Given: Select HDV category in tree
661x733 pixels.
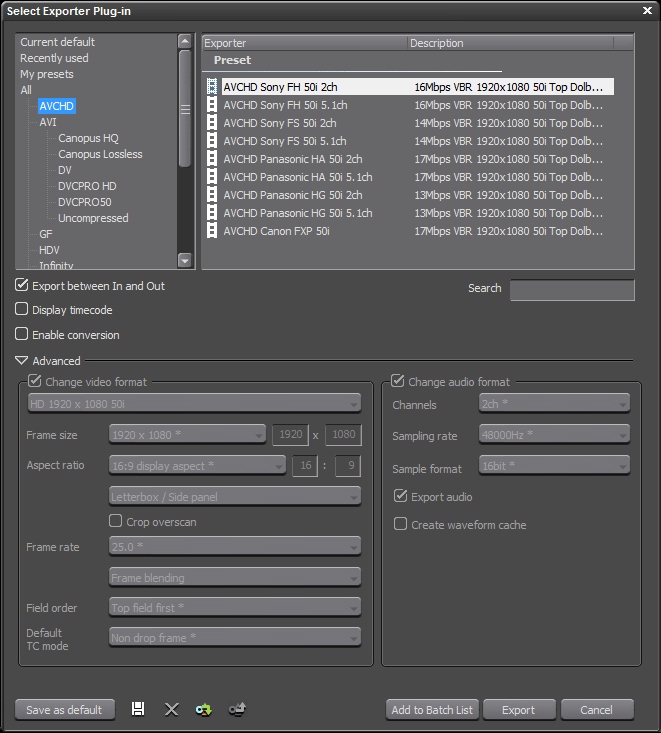Looking at the screenshot, I should coord(49,250).
